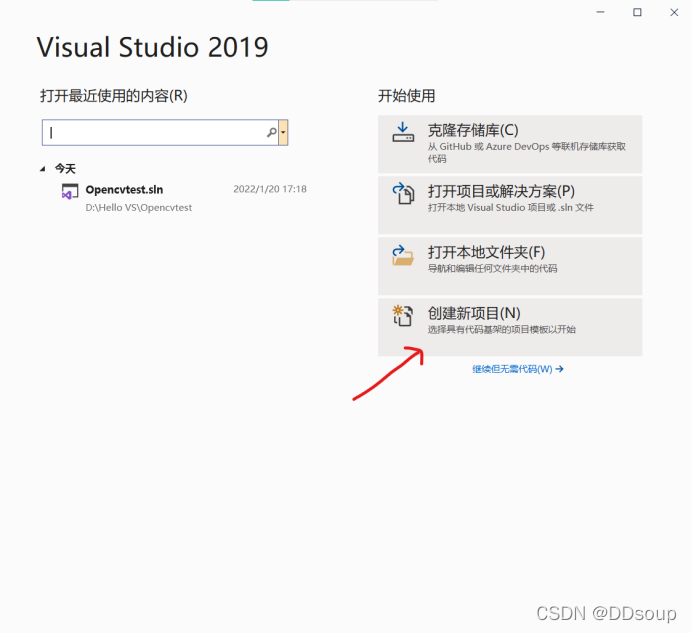This screenshot has width=692, height=633.
Task: Click the 选择具有代码基架的项目模板以开始 description
Action: coord(501,329)
